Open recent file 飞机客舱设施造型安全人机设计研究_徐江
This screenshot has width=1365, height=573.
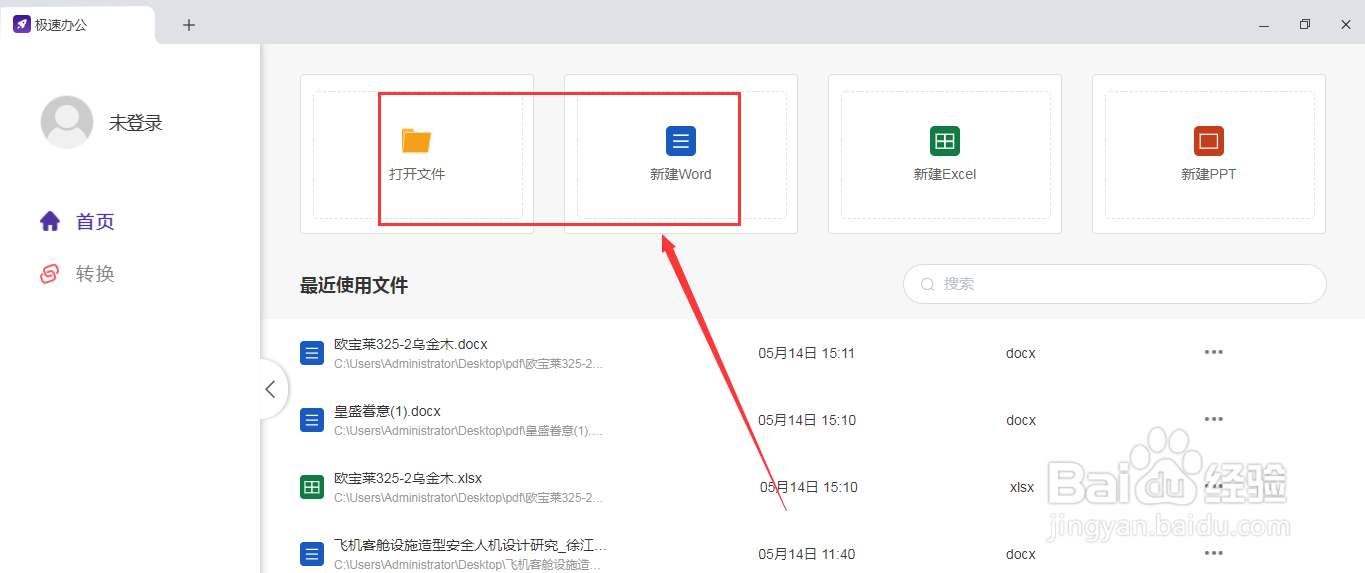[471, 545]
